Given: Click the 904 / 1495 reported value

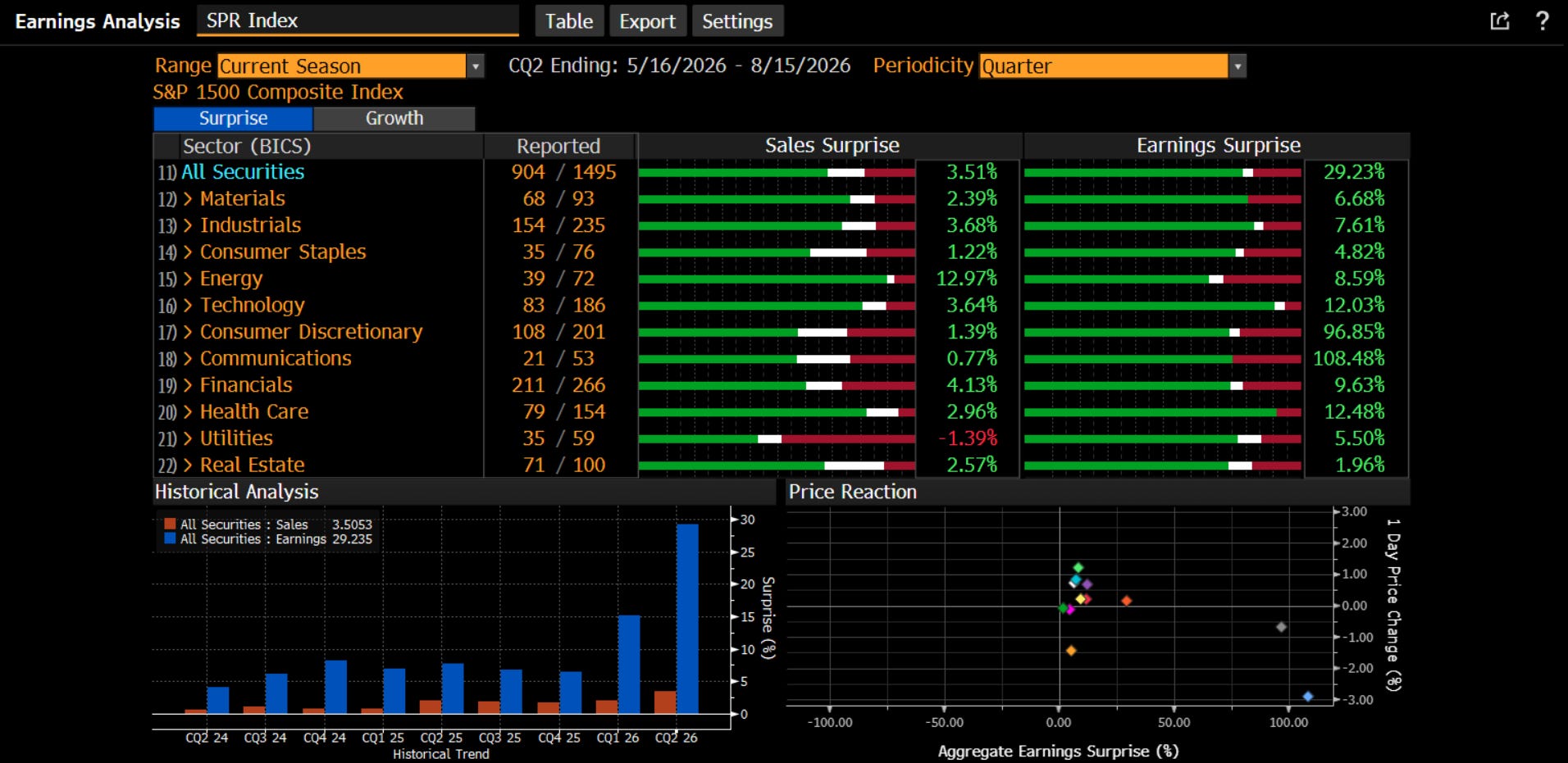Looking at the screenshot, I should (563, 172).
